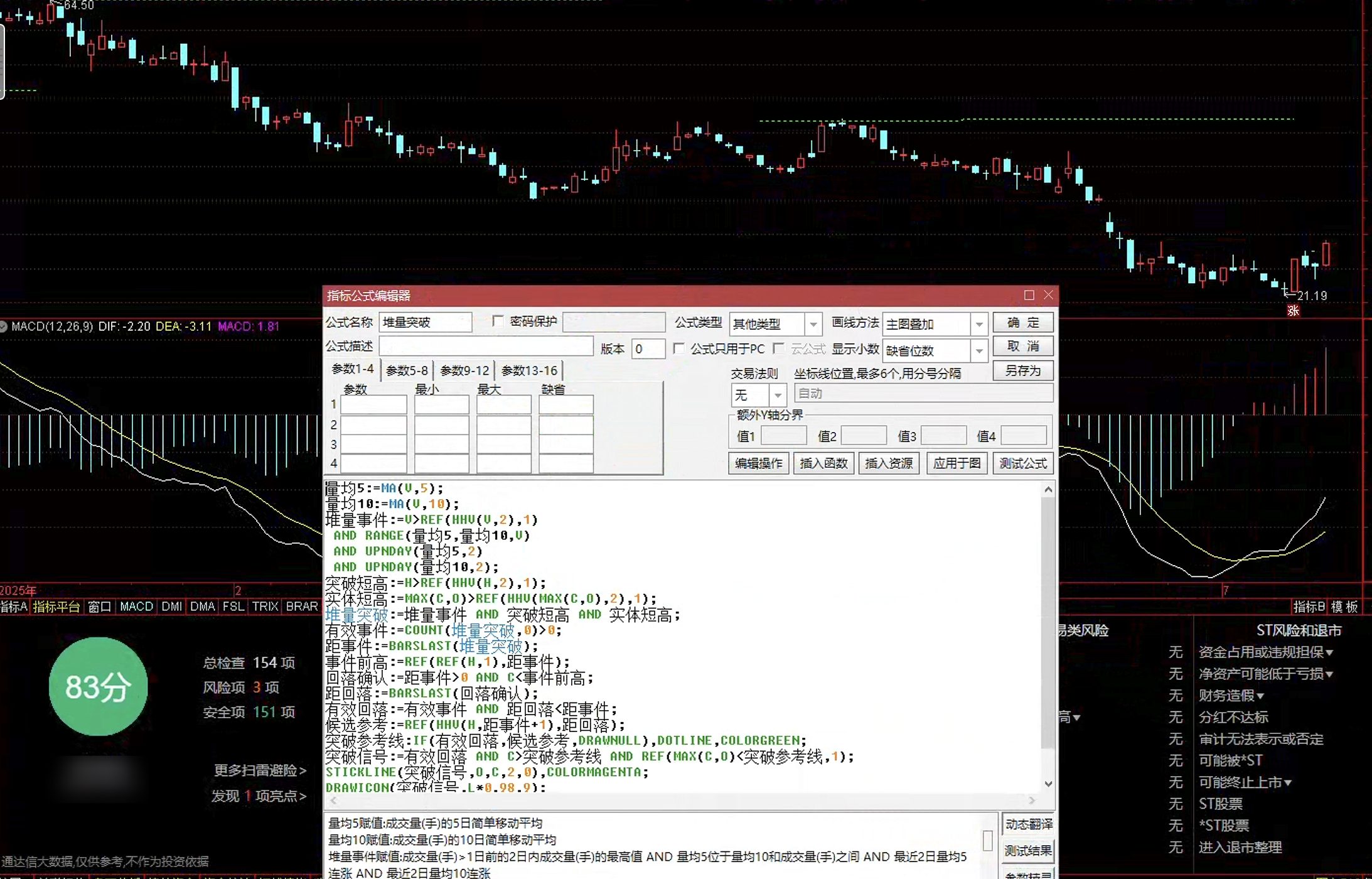Focus the 公式描述 input field
The height and width of the screenshot is (879, 1372).
coord(486,346)
